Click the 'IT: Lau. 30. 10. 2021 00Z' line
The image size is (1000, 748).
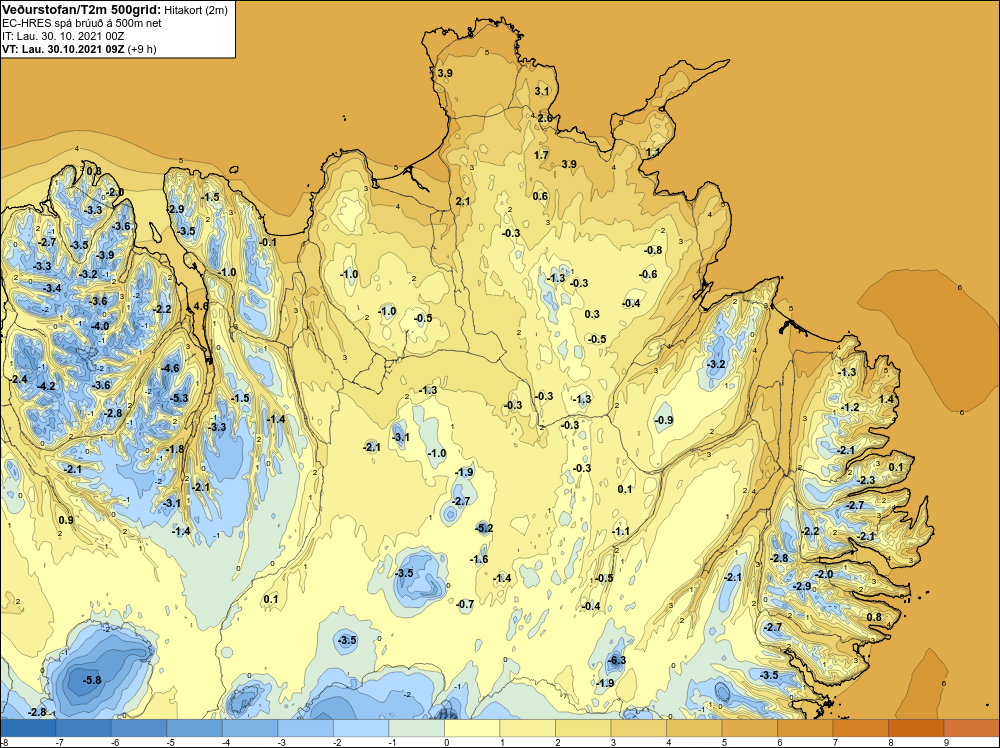(x=63, y=36)
